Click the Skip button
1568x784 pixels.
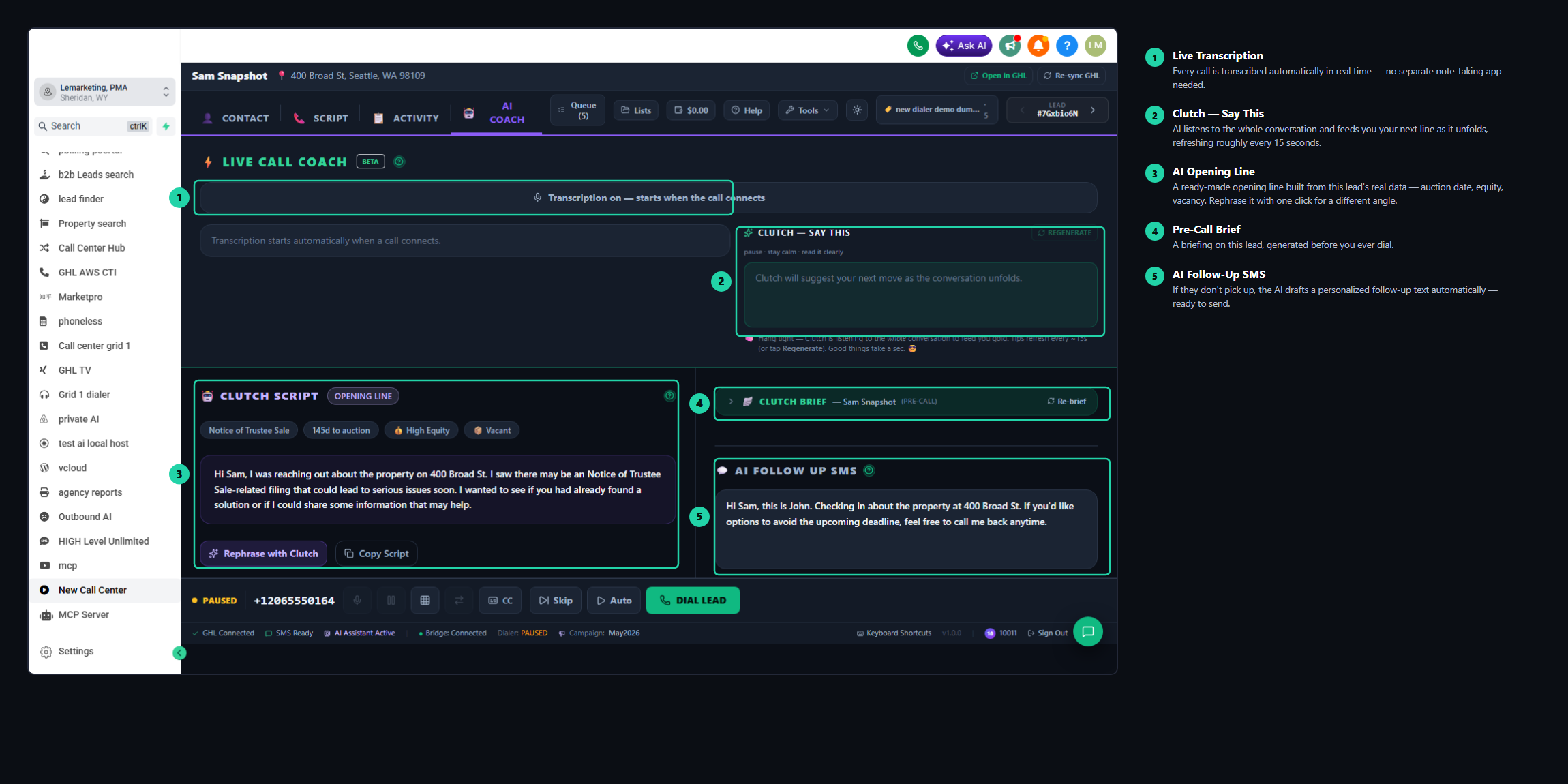(x=556, y=601)
